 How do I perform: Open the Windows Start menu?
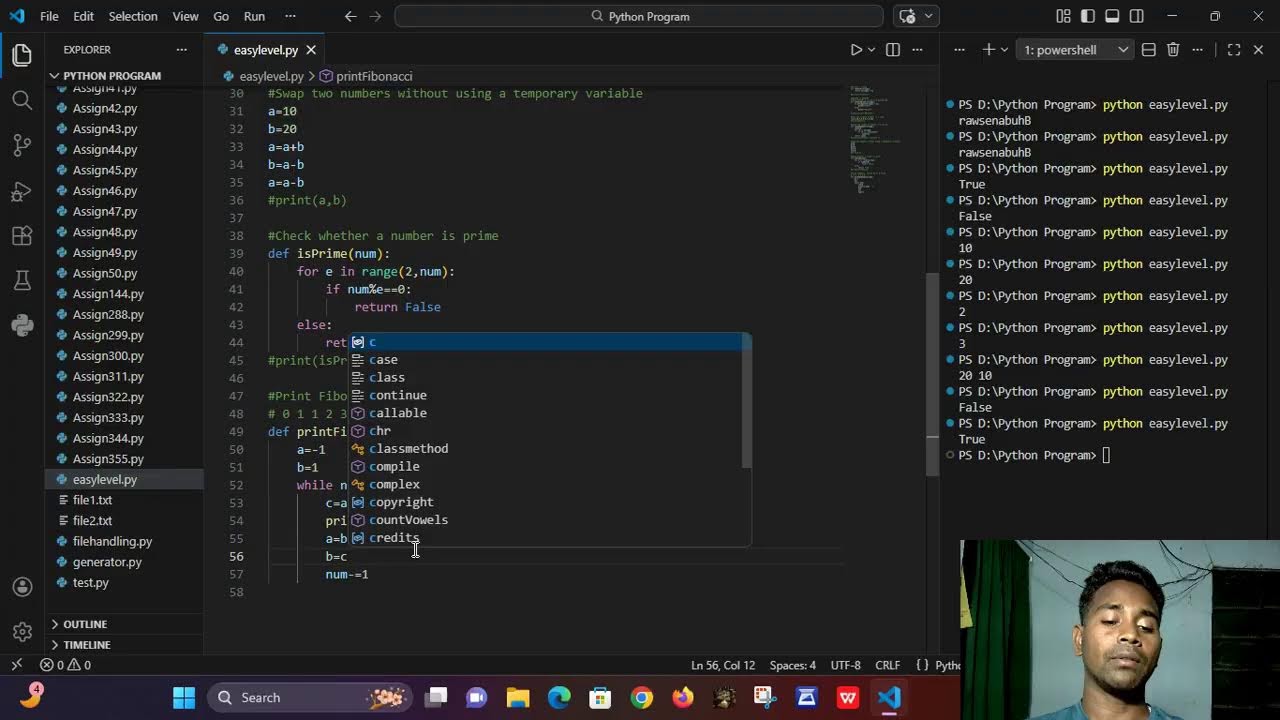point(184,698)
